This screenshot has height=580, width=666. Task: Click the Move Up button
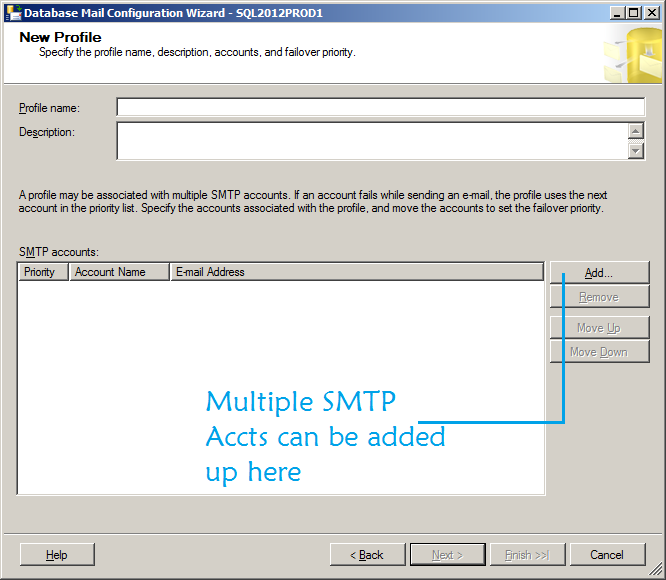pyautogui.click(x=599, y=328)
